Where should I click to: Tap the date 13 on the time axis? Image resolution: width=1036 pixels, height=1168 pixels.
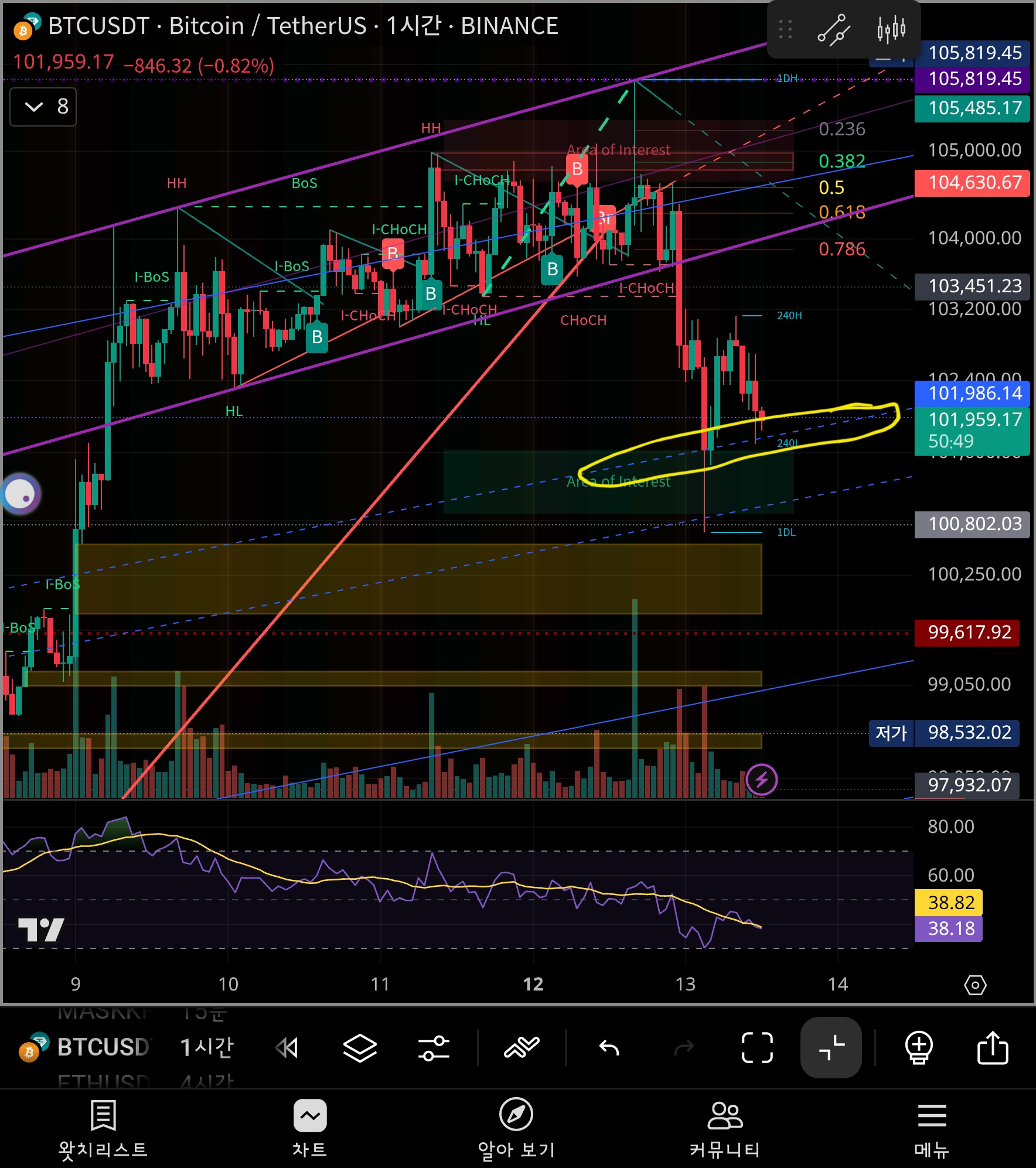(x=685, y=984)
